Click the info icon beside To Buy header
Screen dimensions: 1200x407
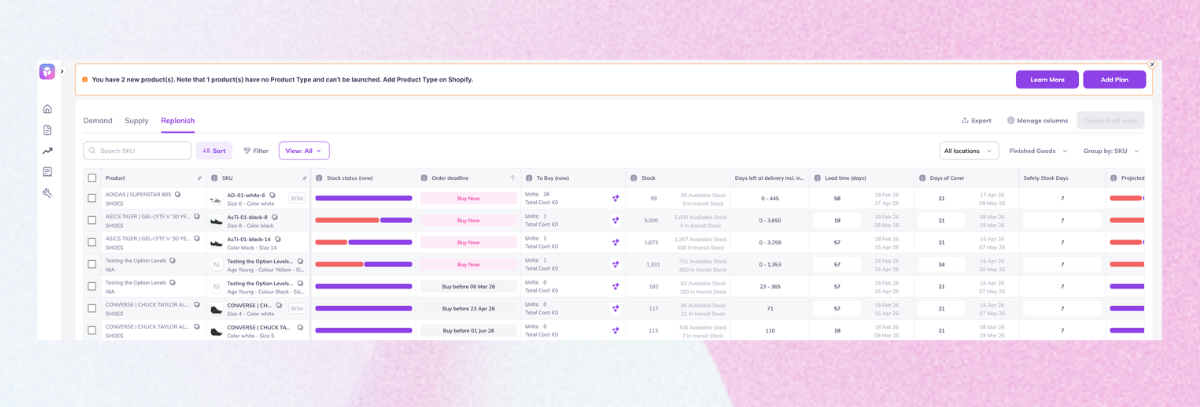pyautogui.click(x=529, y=178)
